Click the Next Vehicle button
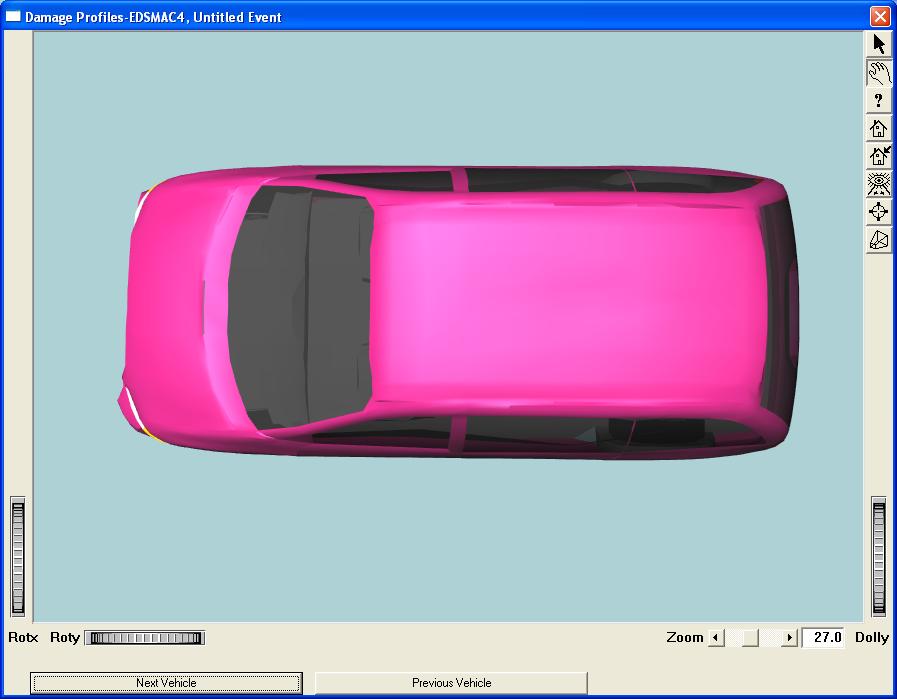Image resolution: width=897 pixels, height=699 pixels. click(166, 683)
